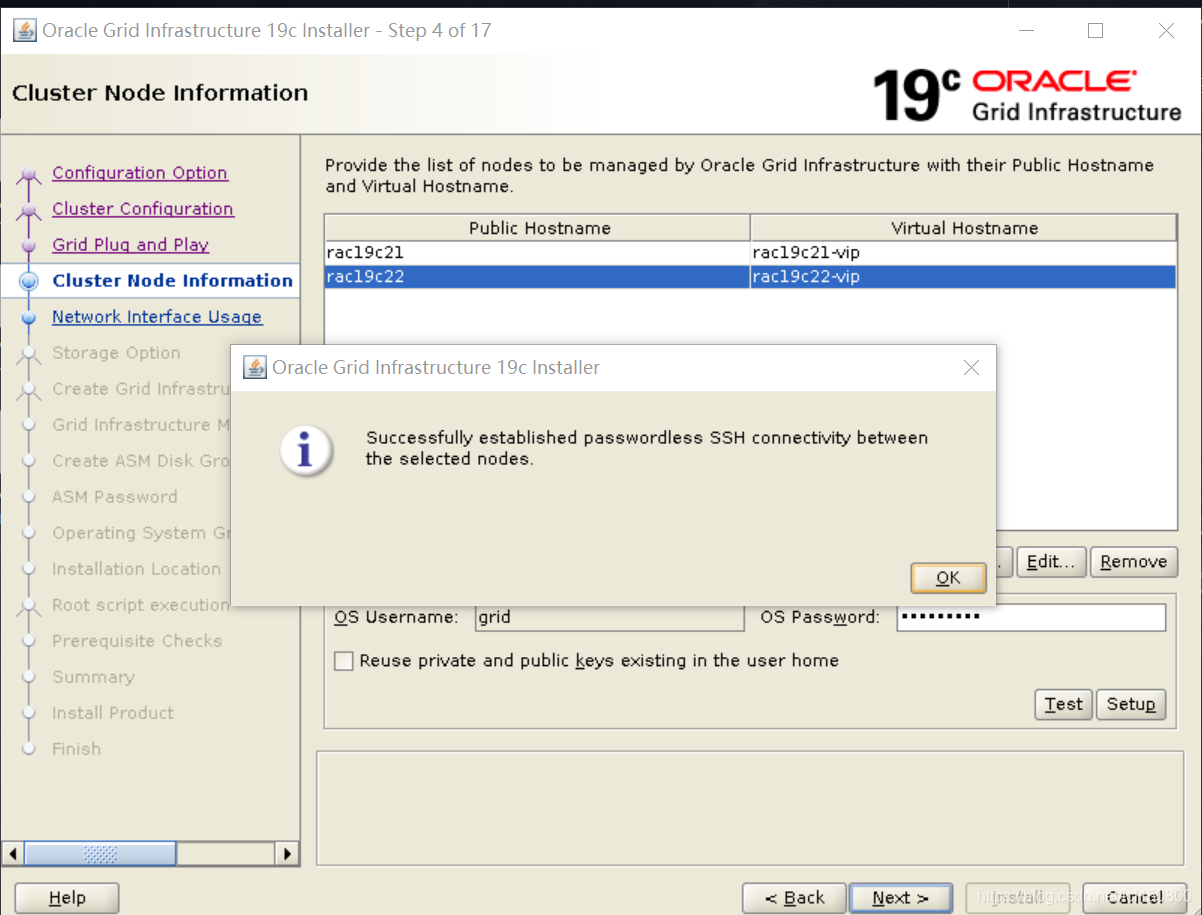Click the right arrow of the sidebar scrollbar
The image size is (1202, 915).
coord(287,854)
